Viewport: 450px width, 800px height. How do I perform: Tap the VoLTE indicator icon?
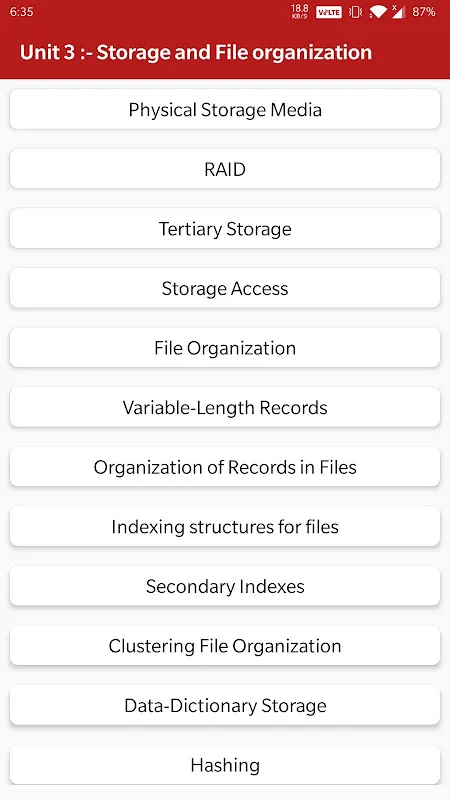click(329, 12)
